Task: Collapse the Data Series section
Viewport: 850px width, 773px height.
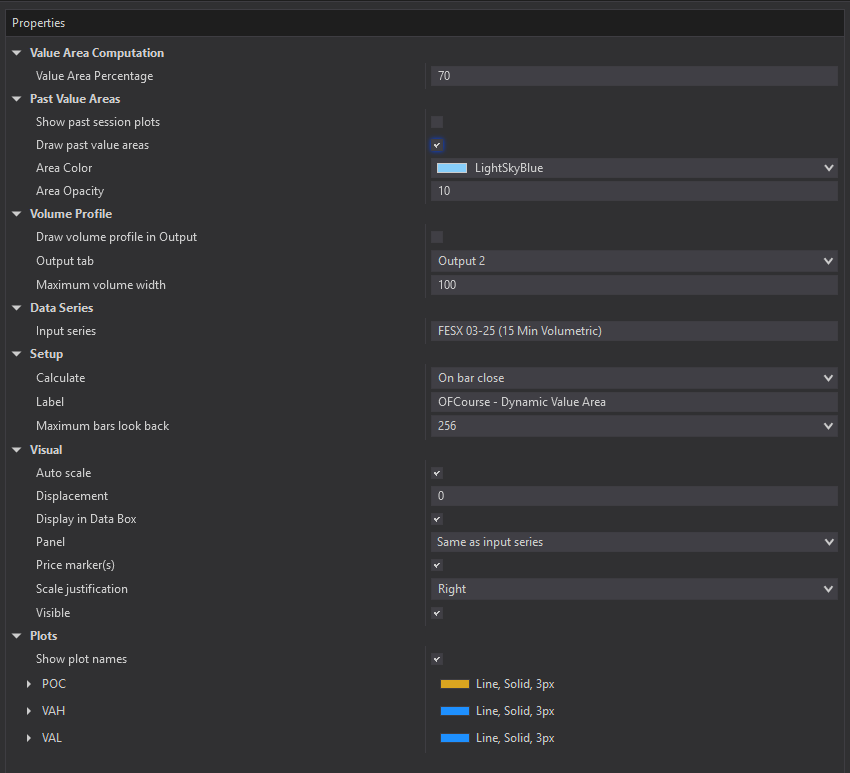Action: pos(17,308)
